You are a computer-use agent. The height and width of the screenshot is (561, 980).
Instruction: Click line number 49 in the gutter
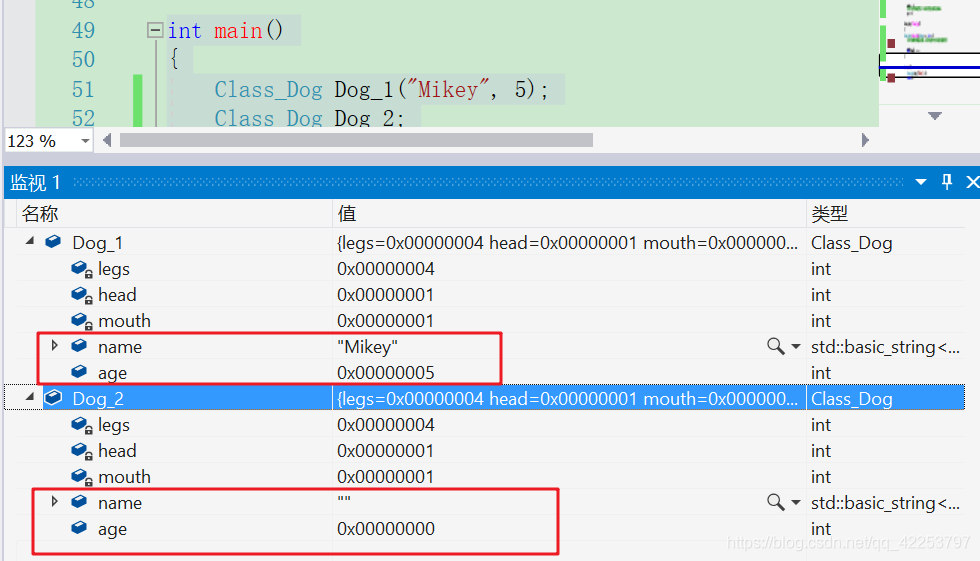pyautogui.click(x=83, y=30)
